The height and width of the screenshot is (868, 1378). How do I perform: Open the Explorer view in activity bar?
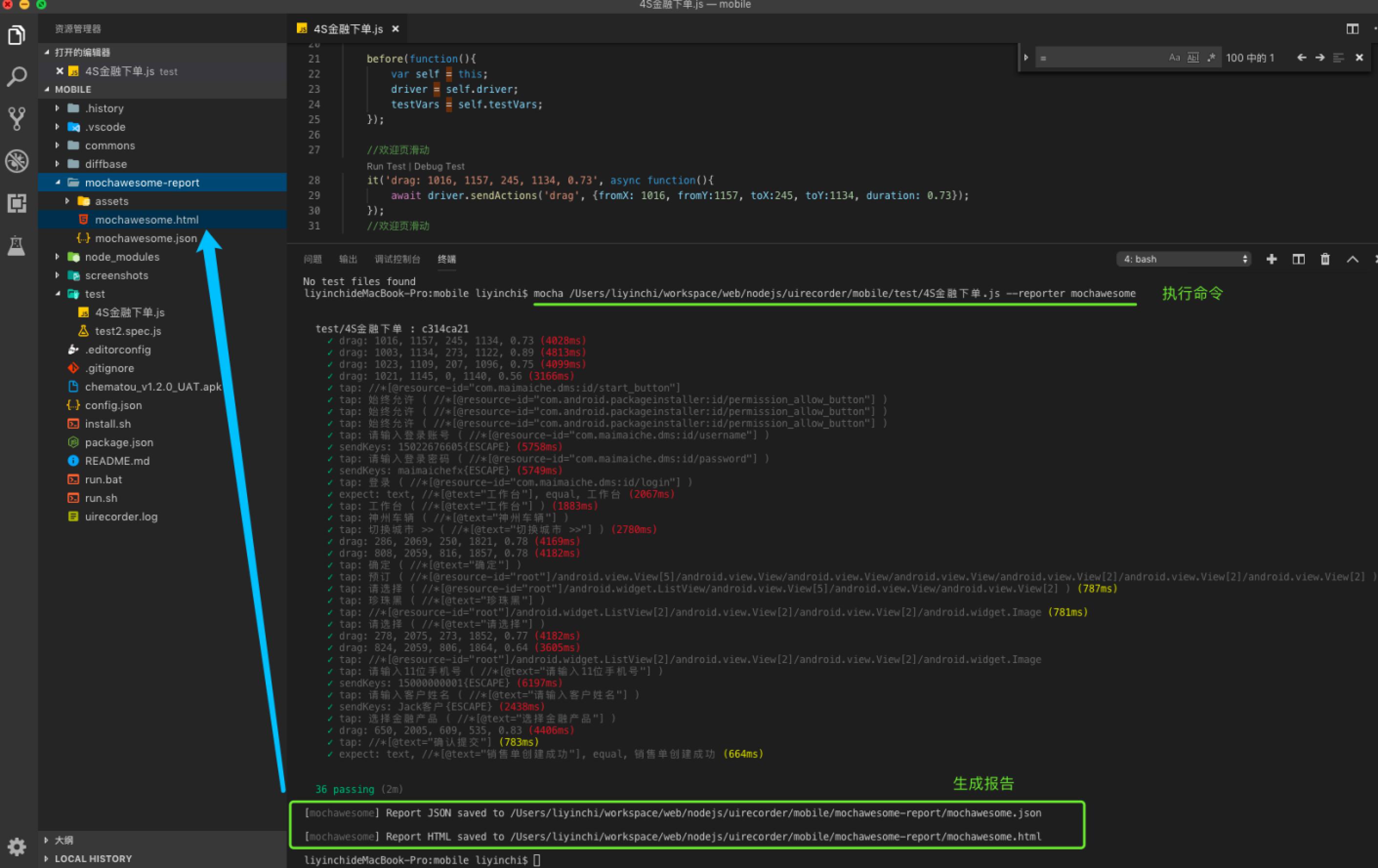click(x=17, y=36)
